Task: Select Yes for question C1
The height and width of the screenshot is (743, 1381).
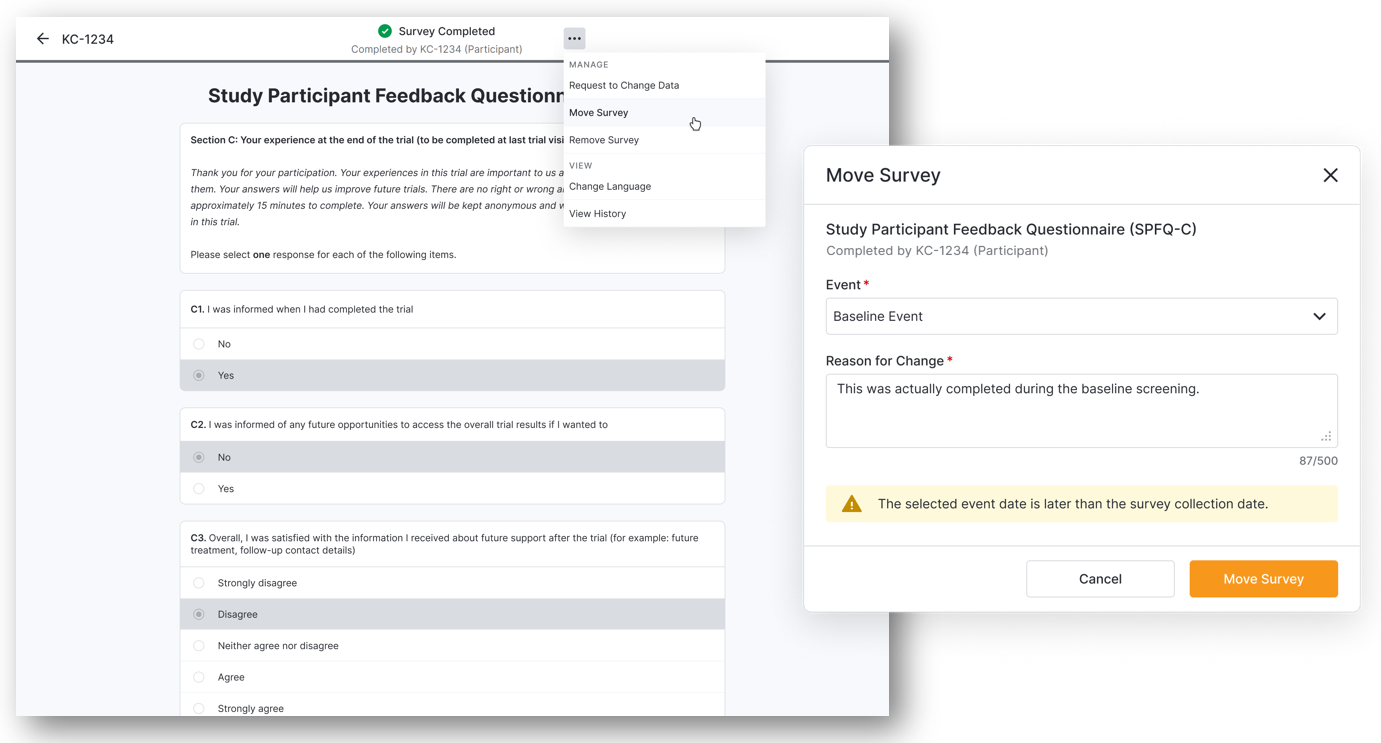Action: pos(199,376)
